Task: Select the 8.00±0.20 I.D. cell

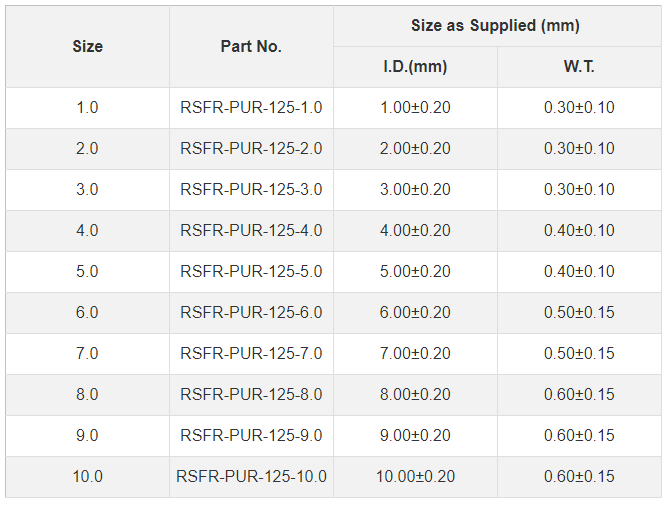Action: (x=415, y=394)
